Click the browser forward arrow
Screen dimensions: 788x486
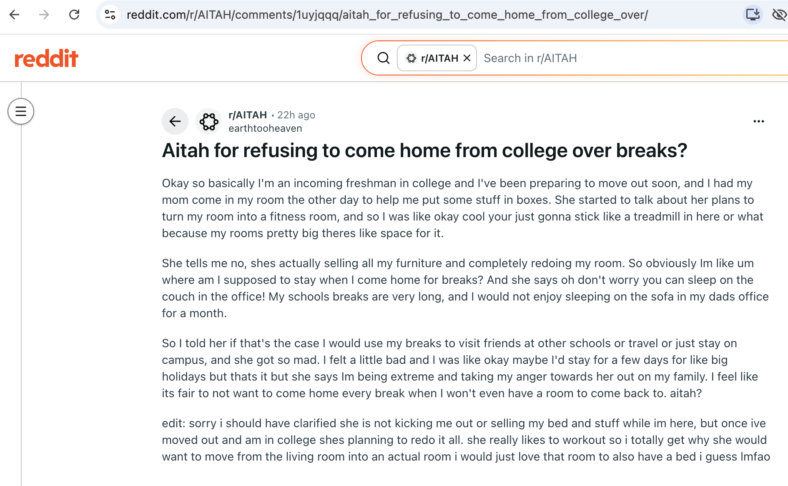(44, 15)
